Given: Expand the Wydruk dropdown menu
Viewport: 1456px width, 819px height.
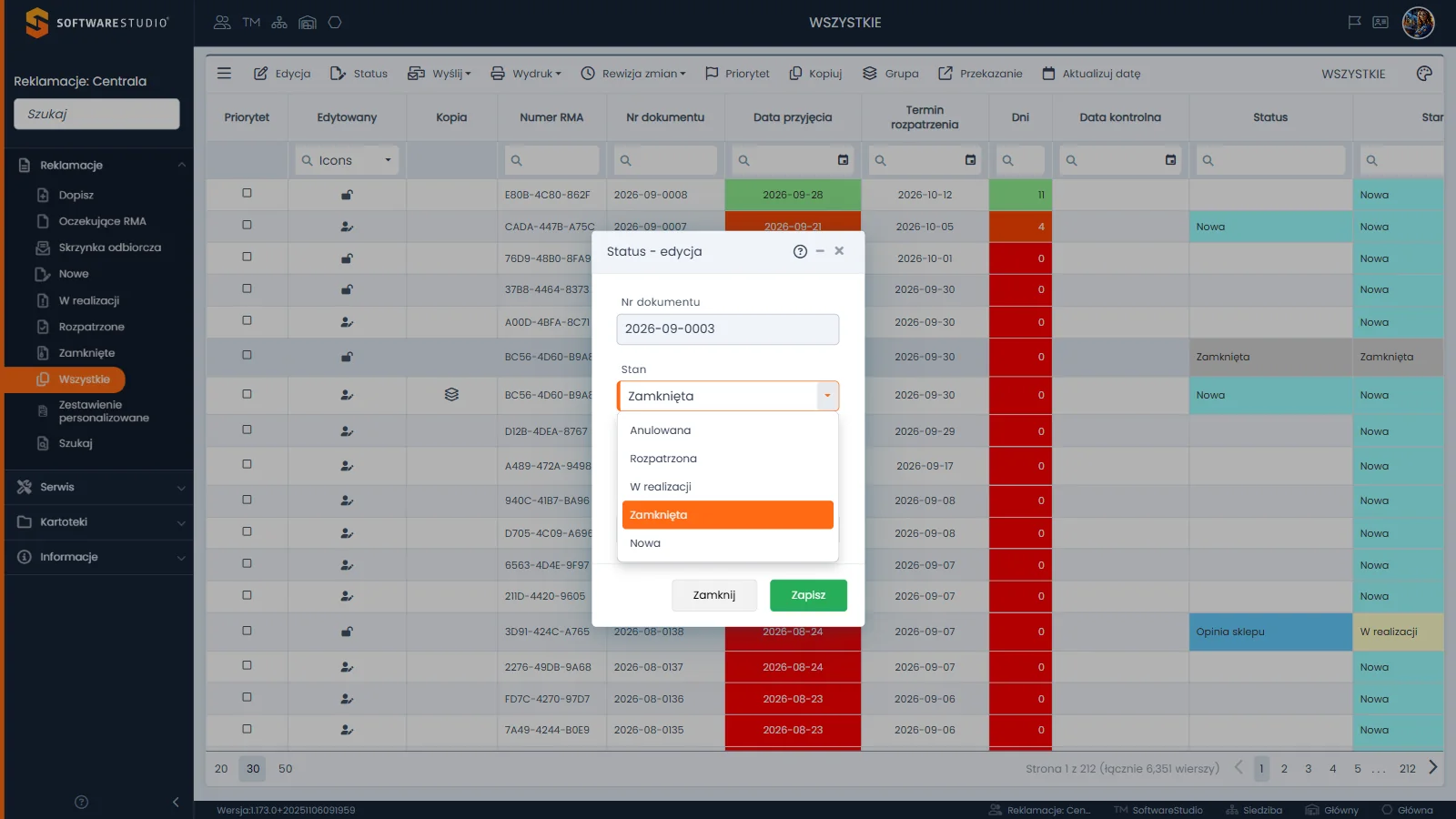Looking at the screenshot, I should [x=526, y=74].
